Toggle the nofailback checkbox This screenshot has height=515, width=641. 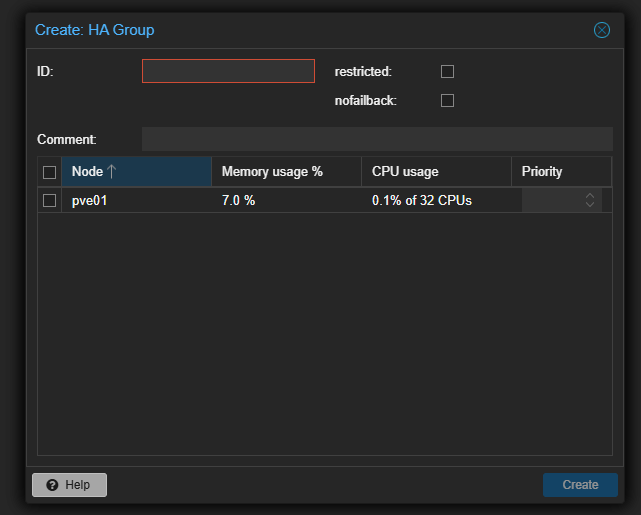tap(448, 100)
